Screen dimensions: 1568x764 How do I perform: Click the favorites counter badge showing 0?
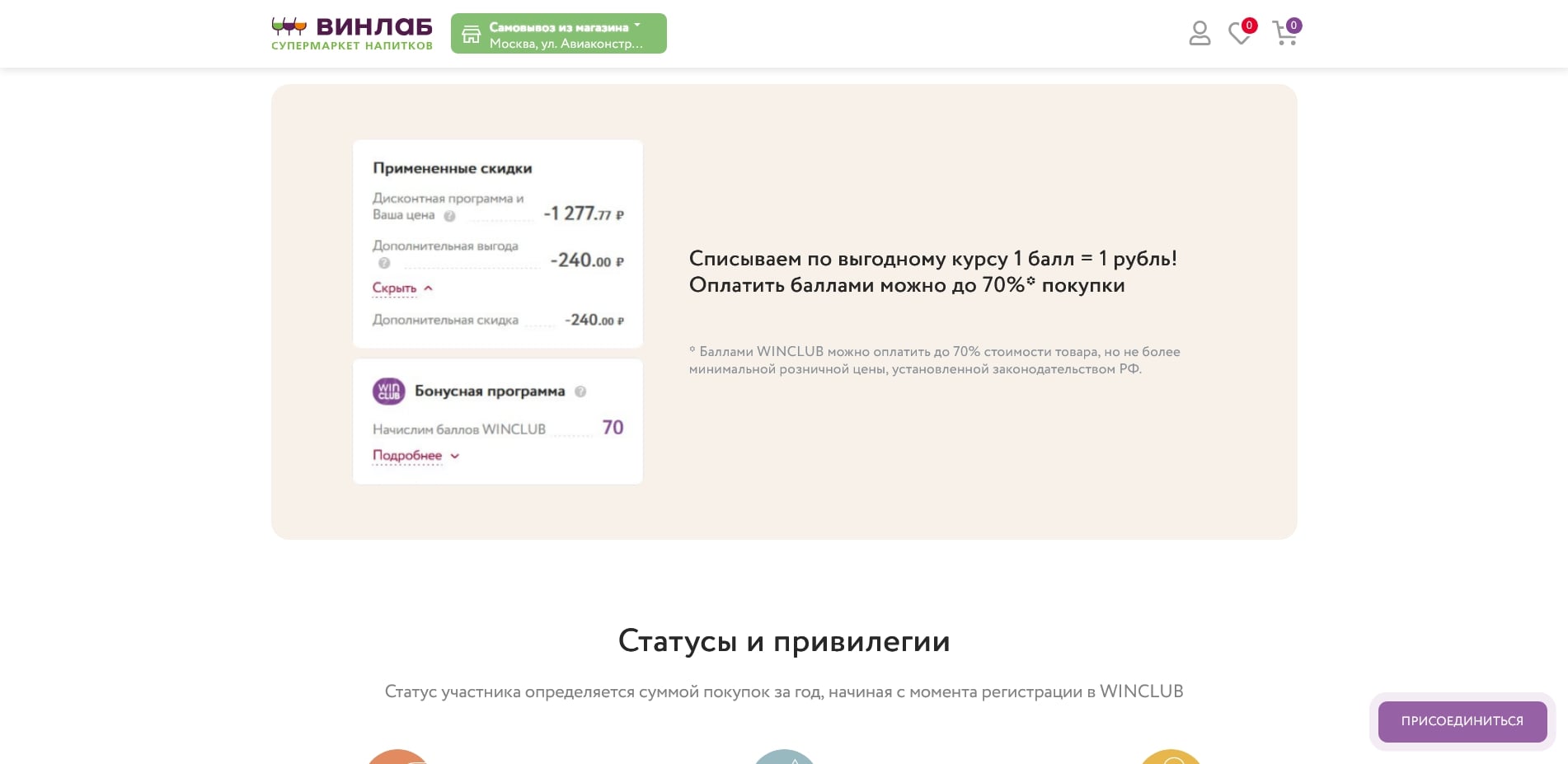(x=1250, y=25)
